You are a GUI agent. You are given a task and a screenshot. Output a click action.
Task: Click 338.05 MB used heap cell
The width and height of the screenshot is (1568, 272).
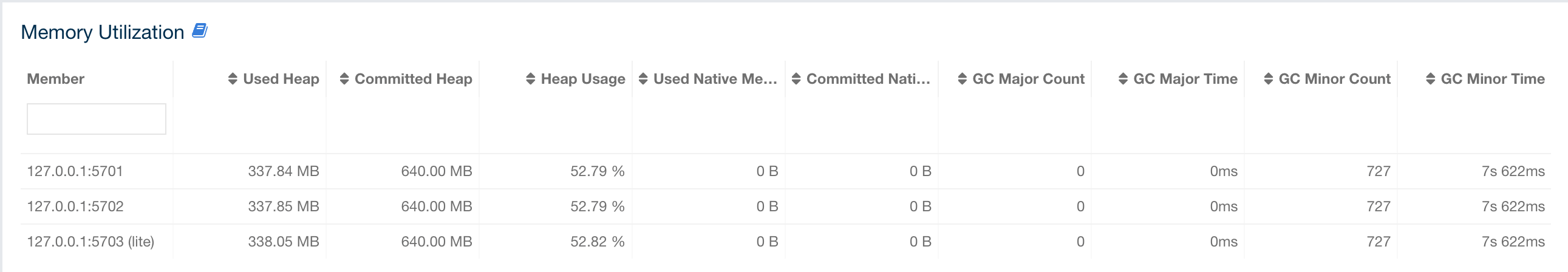(x=283, y=242)
